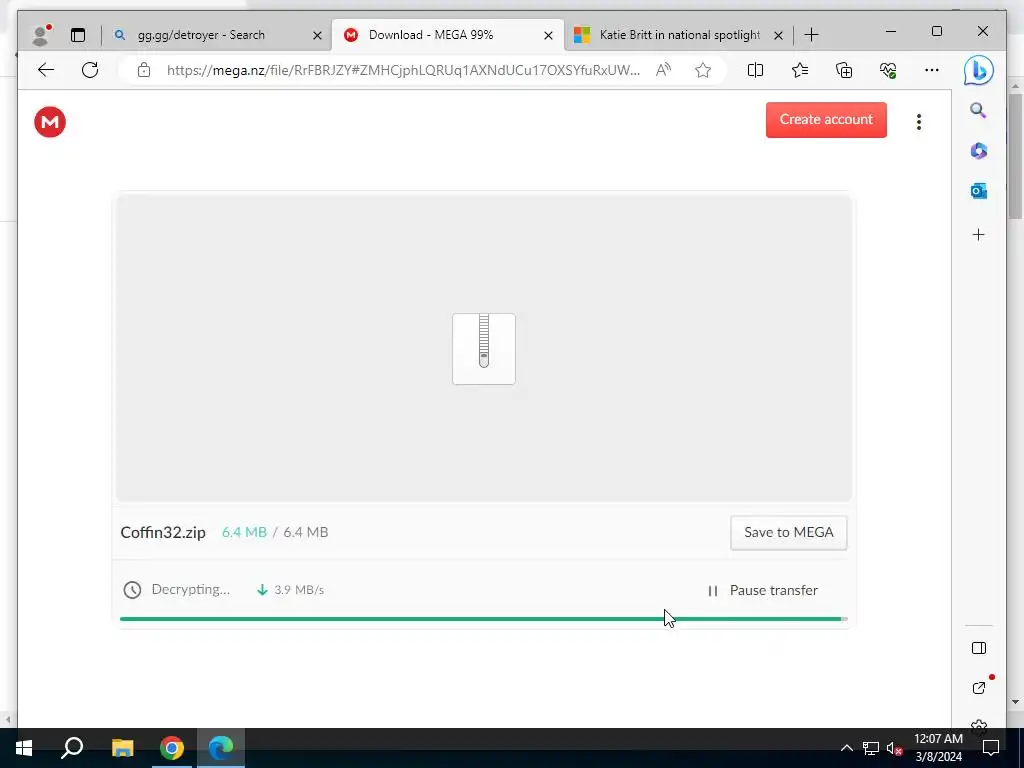Open sidebar Search icon
The height and width of the screenshot is (768, 1024).
(978, 110)
